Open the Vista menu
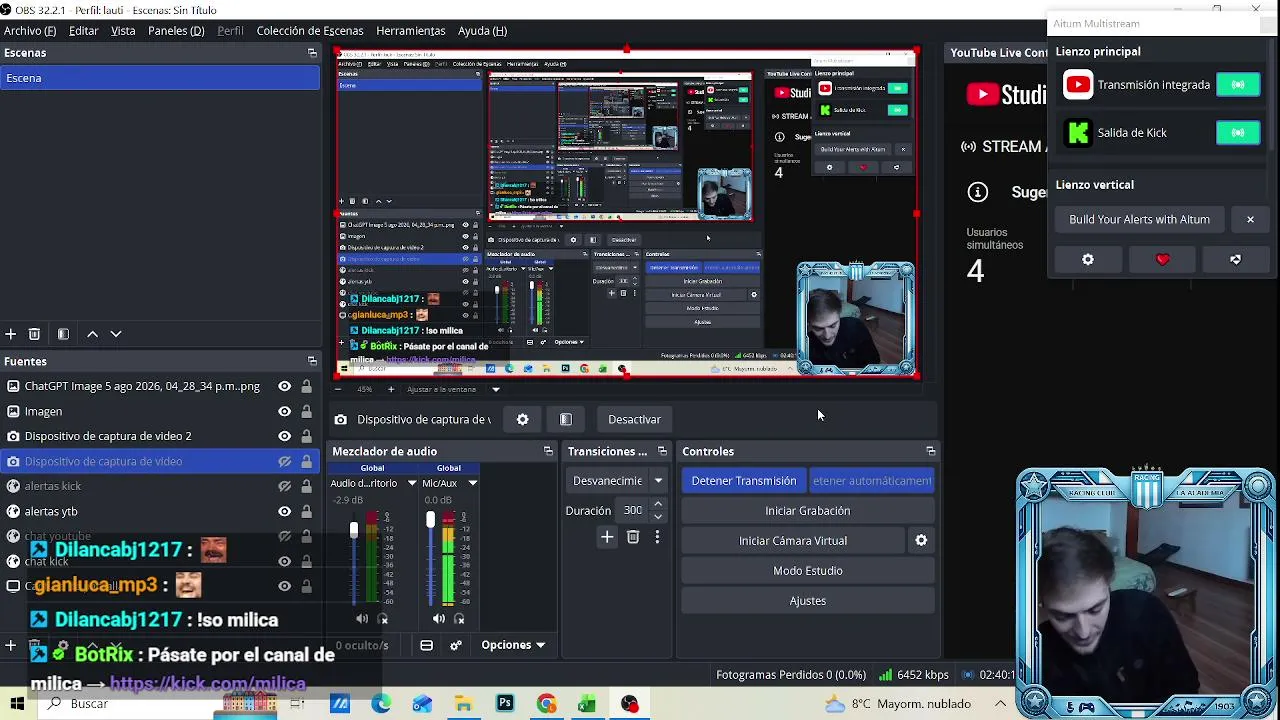The width and height of the screenshot is (1280, 720). [123, 31]
